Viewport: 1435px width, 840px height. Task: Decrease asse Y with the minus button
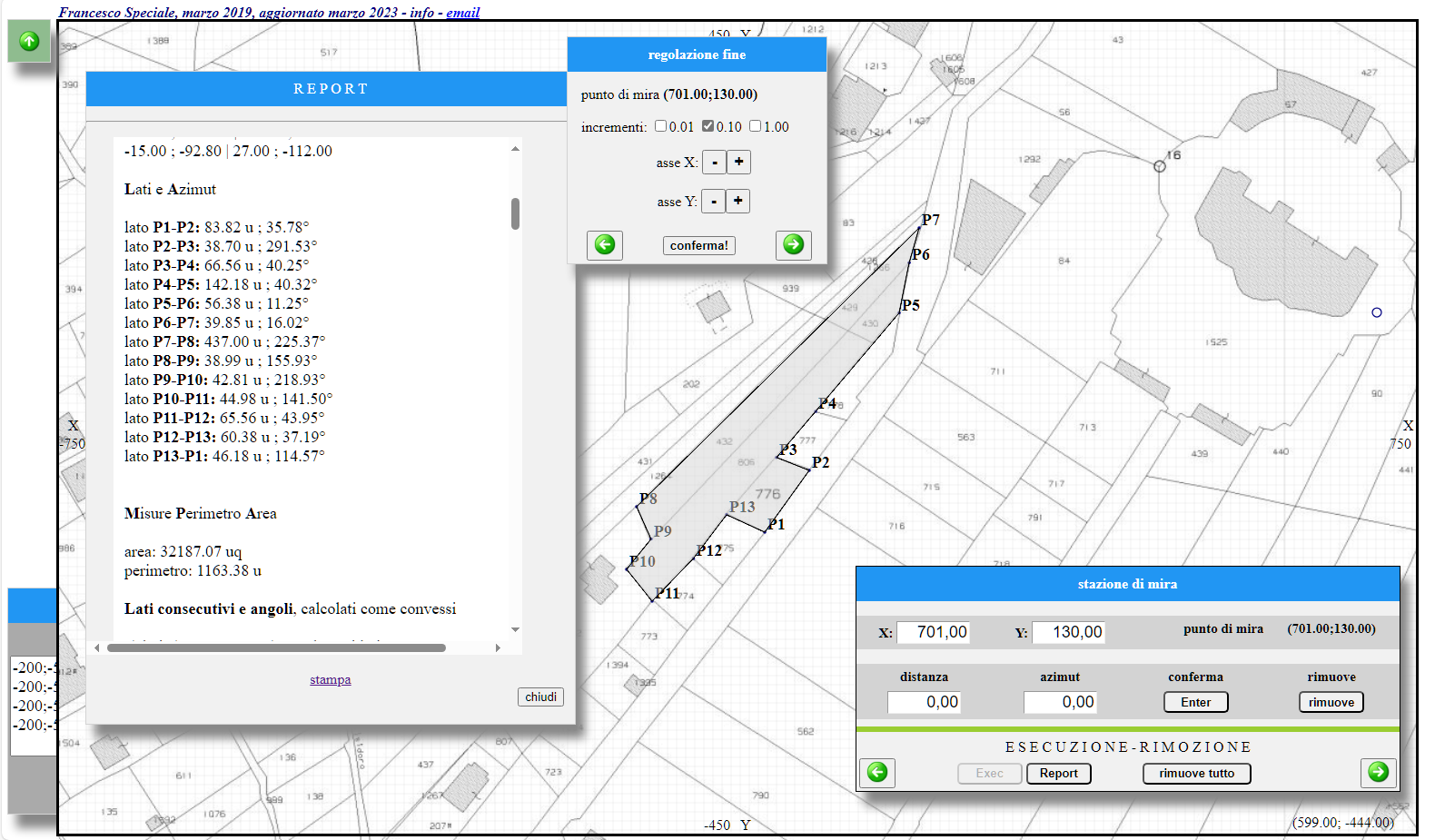tap(714, 202)
